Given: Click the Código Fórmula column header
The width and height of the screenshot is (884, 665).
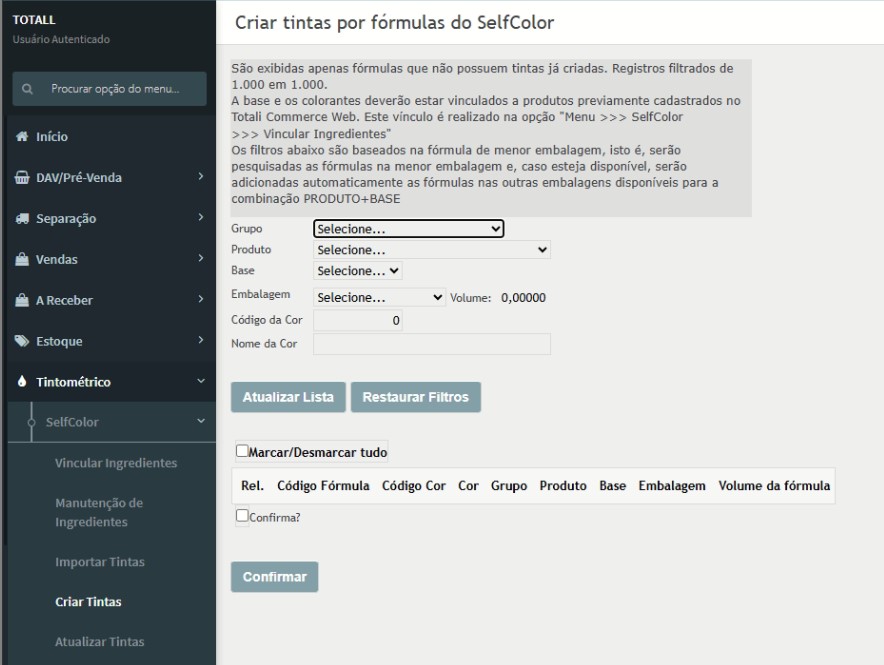Looking at the screenshot, I should coord(323,486).
